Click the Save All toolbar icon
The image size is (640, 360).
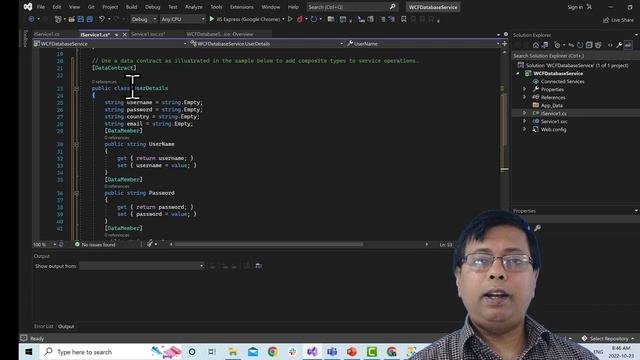tap(89, 19)
